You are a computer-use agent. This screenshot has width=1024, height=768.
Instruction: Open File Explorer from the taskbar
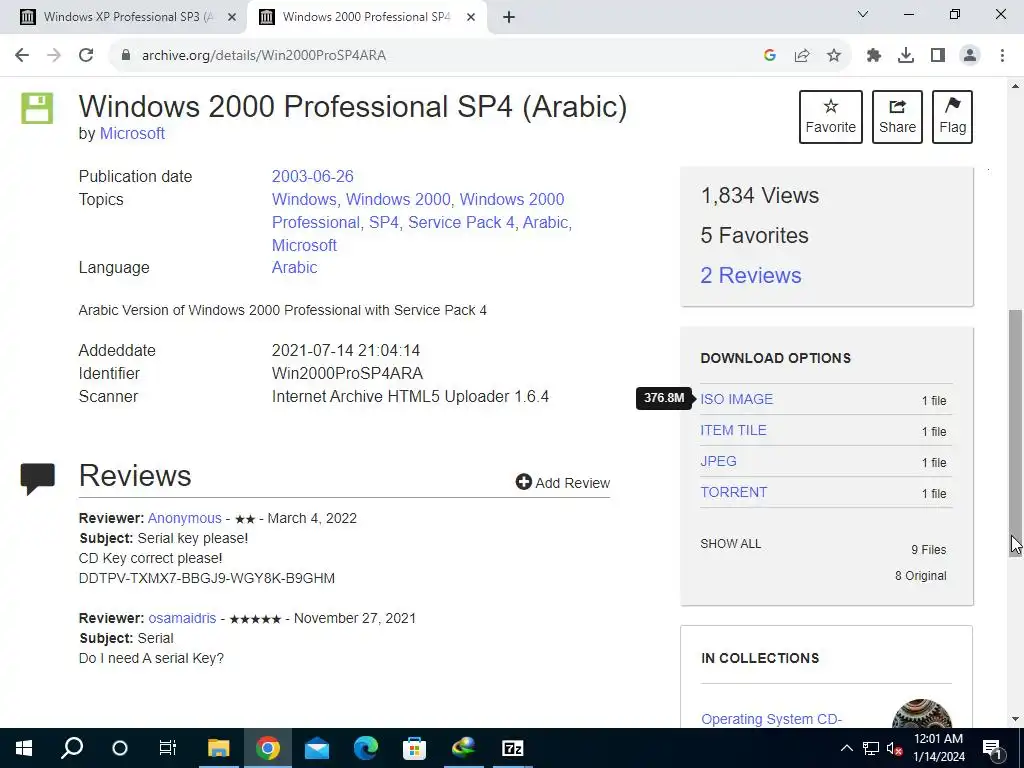219,748
